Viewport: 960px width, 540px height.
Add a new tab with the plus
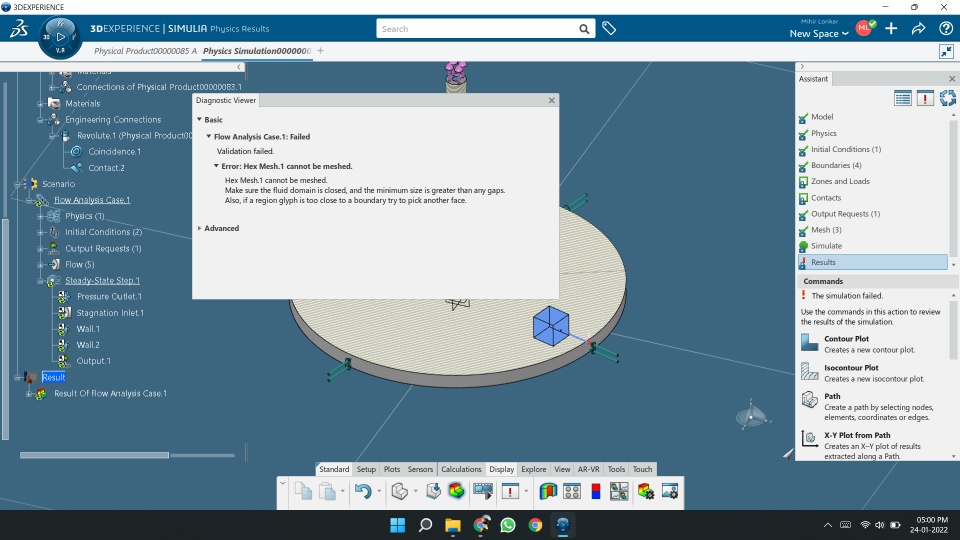(320, 51)
